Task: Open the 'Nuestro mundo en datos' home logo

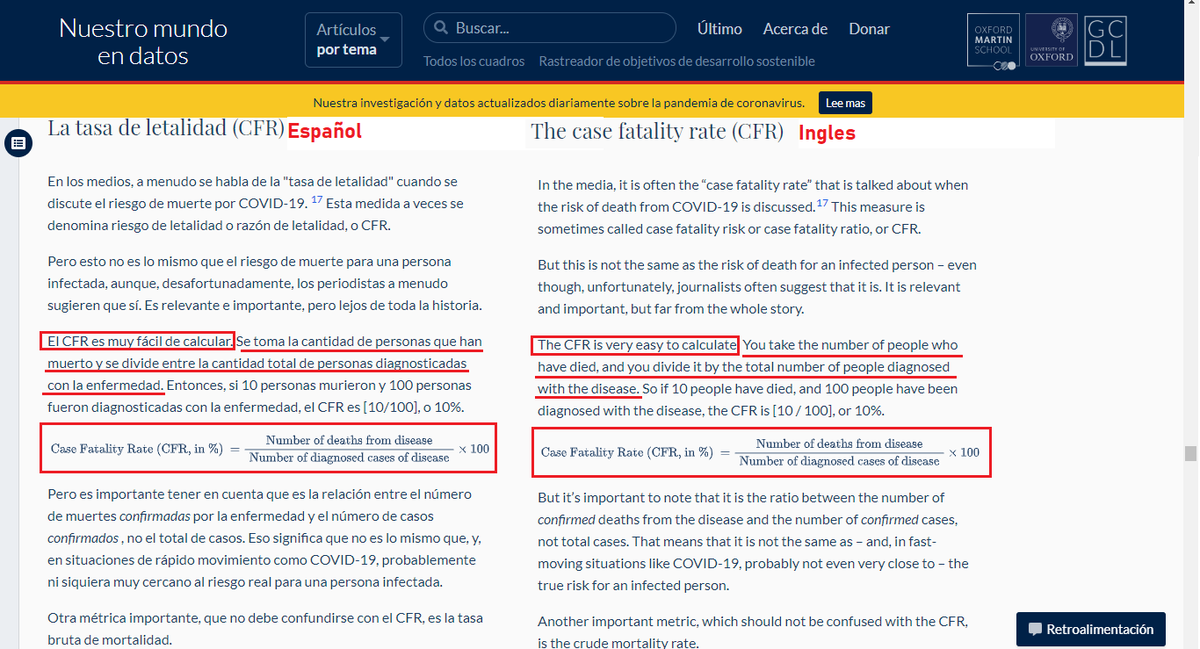Action: pyautogui.click(x=143, y=42)
